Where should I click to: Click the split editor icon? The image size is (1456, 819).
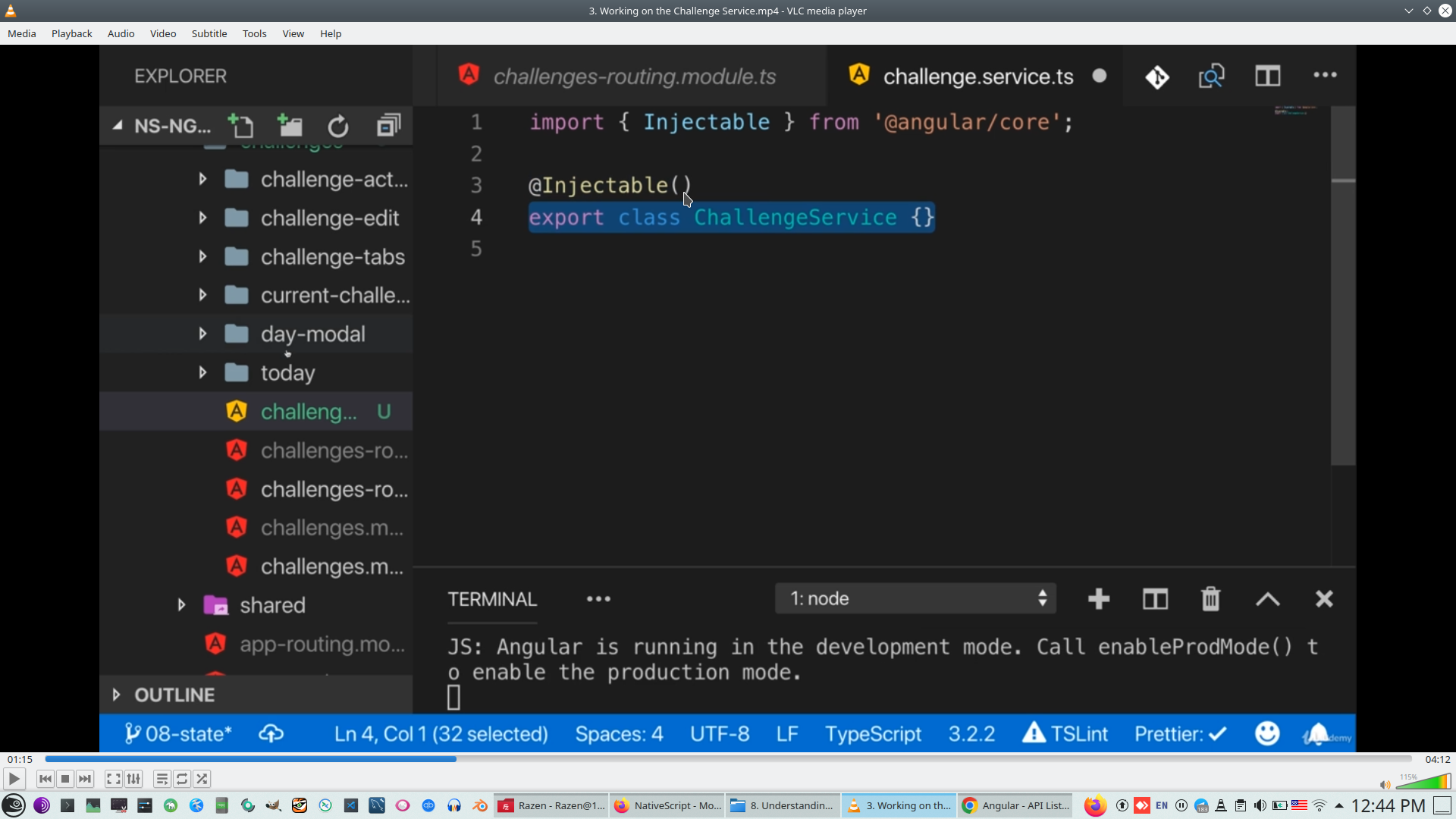1267,76
